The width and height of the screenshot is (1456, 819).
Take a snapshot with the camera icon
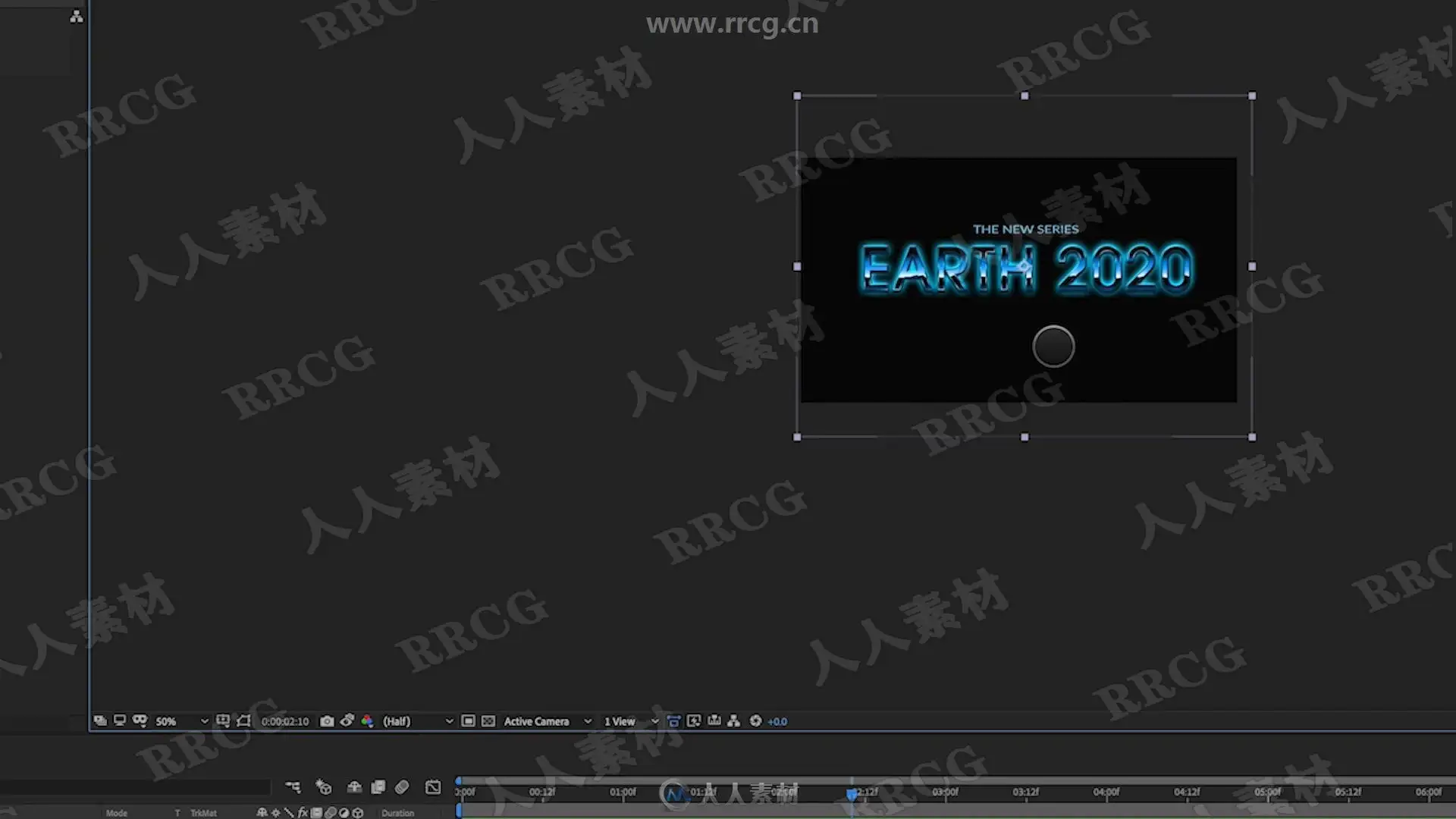[x=327, y=721]
